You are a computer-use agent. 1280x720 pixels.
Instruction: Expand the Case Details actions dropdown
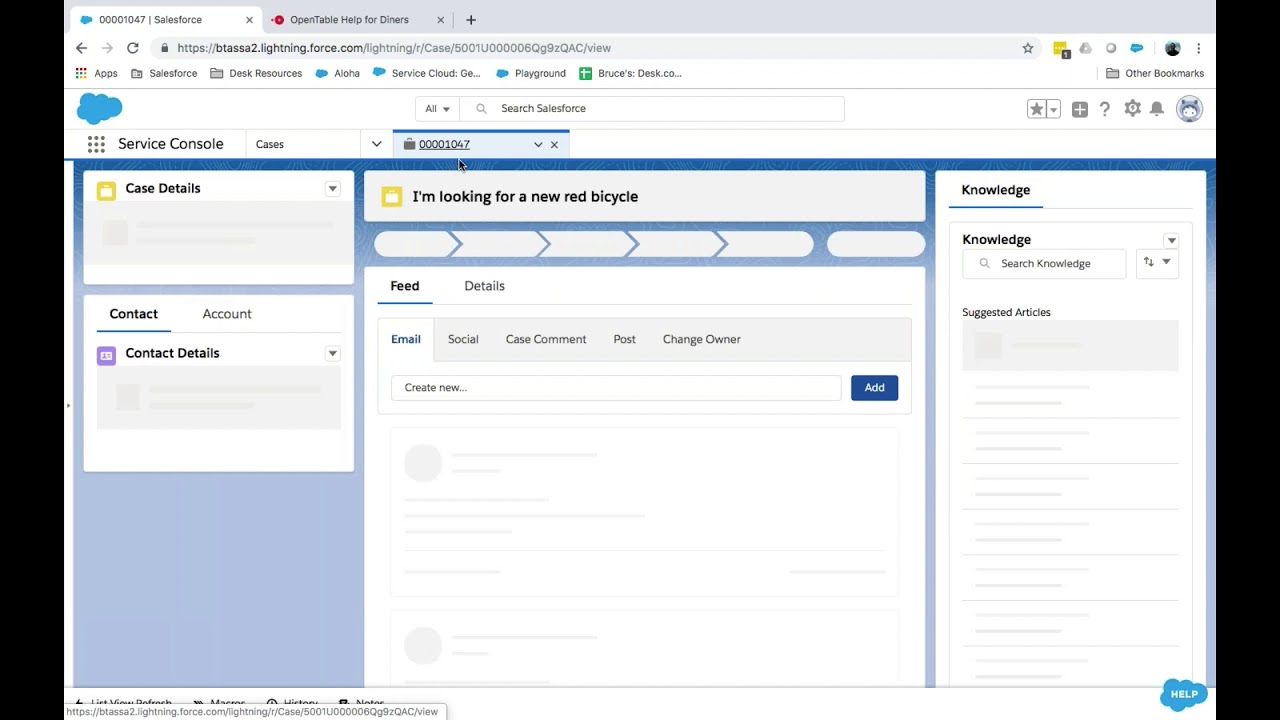point(333,188)
